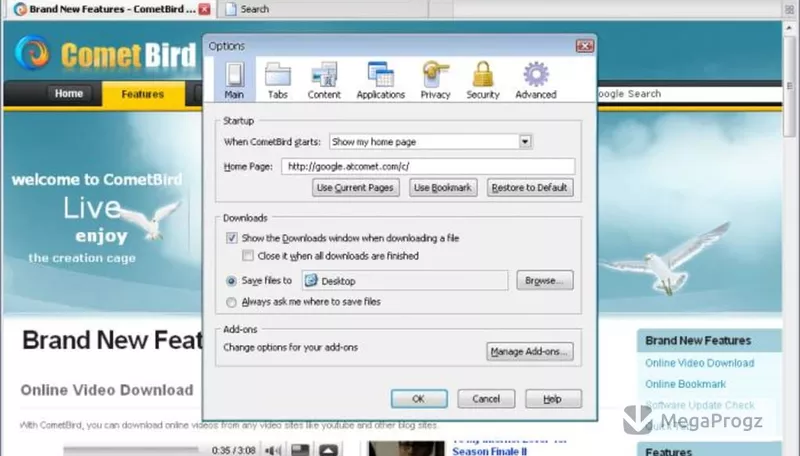
Task: Close the Options dialog with the X
Action: point(585,46)
